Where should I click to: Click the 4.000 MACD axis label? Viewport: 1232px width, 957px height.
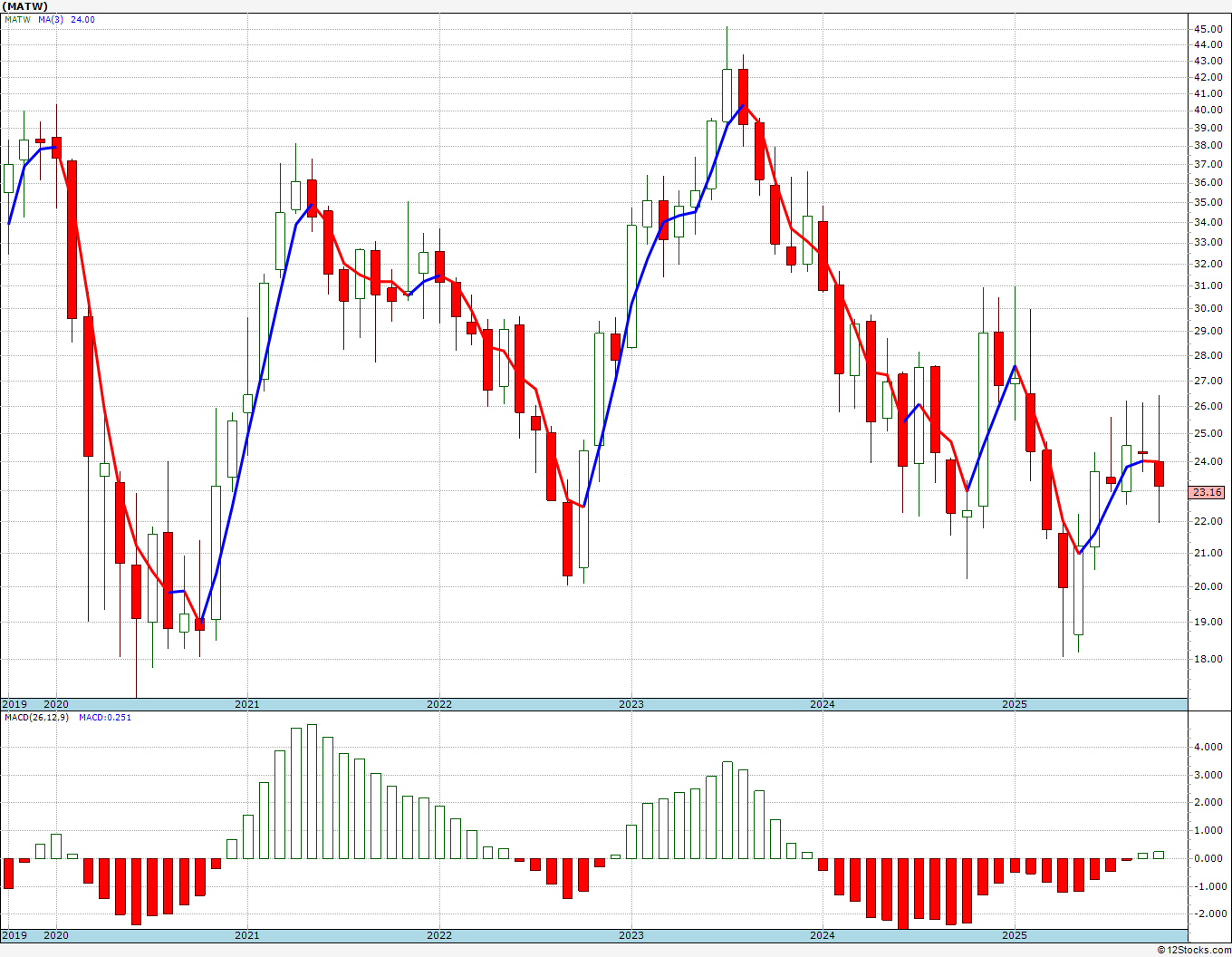pyautogui.click(x=1208, y=748)
